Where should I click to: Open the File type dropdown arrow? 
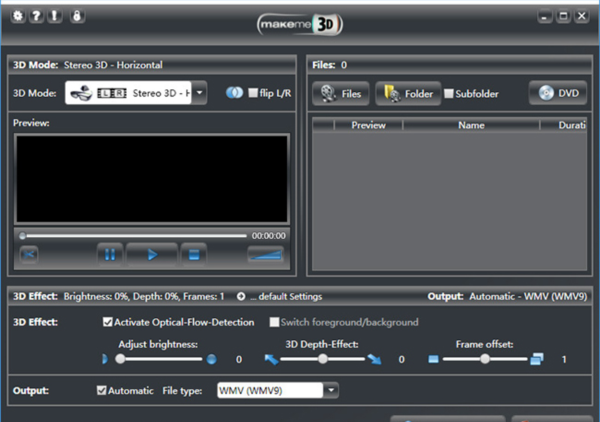tap(331, 391)
